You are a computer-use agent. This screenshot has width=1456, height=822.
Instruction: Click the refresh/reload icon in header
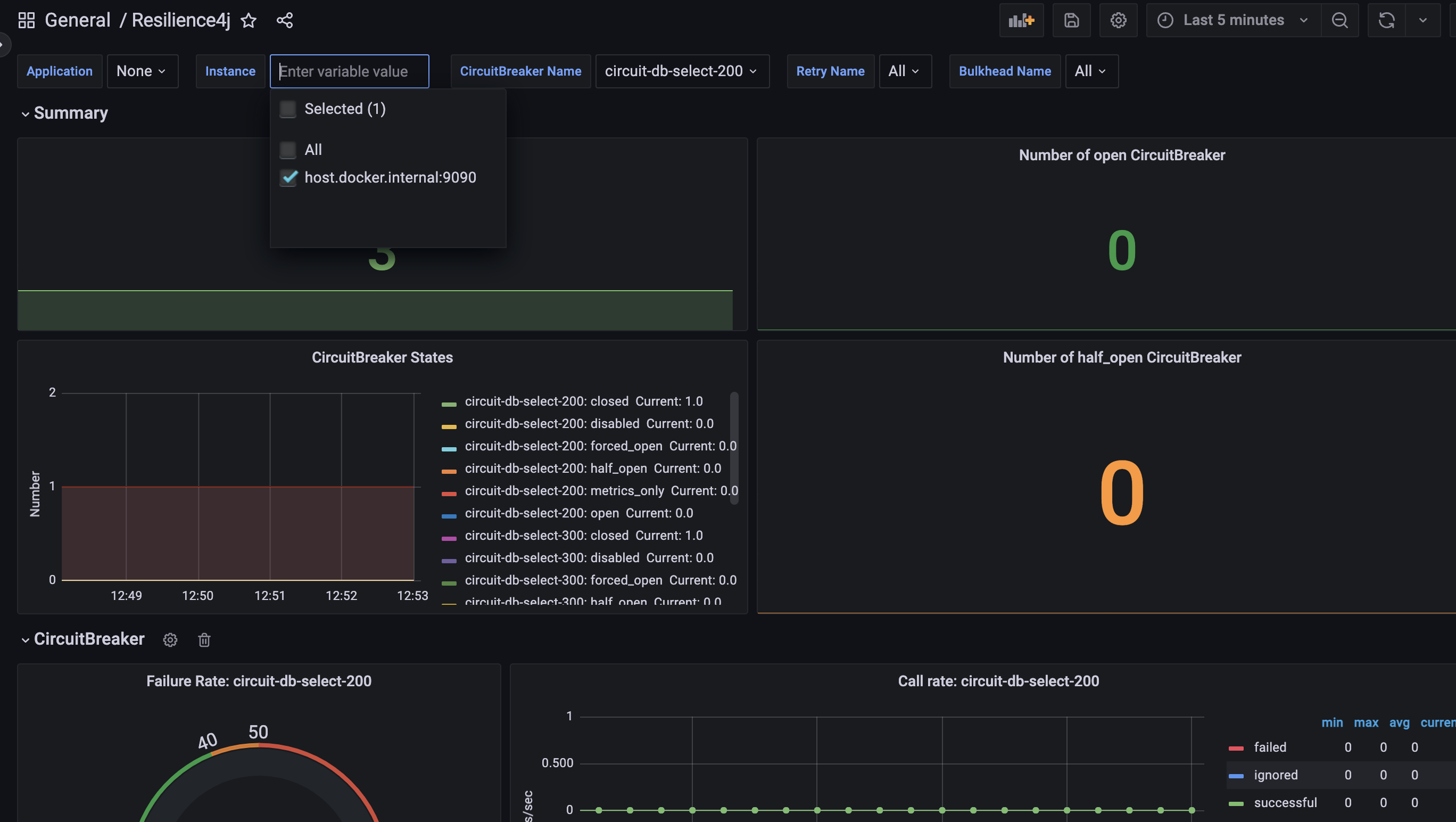coord(1387,19)
